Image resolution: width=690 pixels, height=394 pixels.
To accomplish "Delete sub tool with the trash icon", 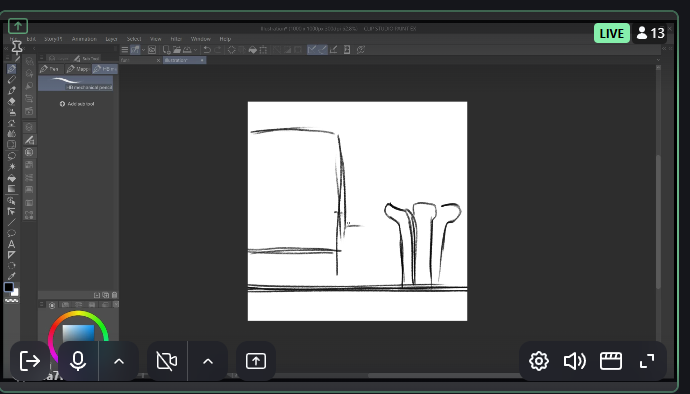I will tap(114, 295).
